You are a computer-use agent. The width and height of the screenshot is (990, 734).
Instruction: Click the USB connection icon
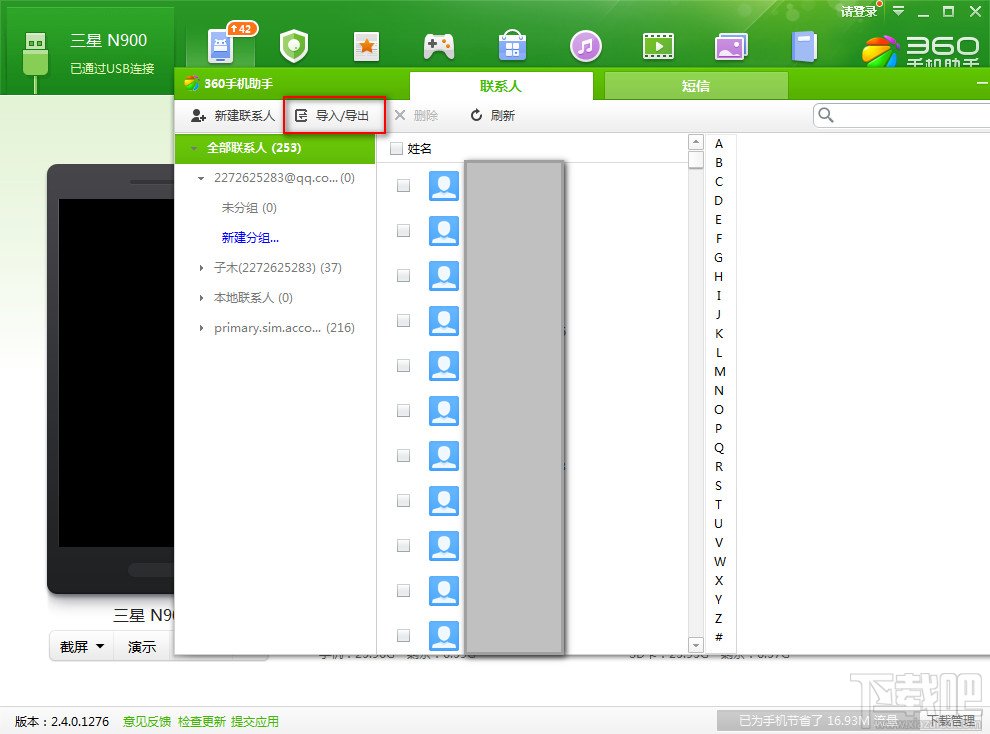pyautogui.click(x=35, y=60)
